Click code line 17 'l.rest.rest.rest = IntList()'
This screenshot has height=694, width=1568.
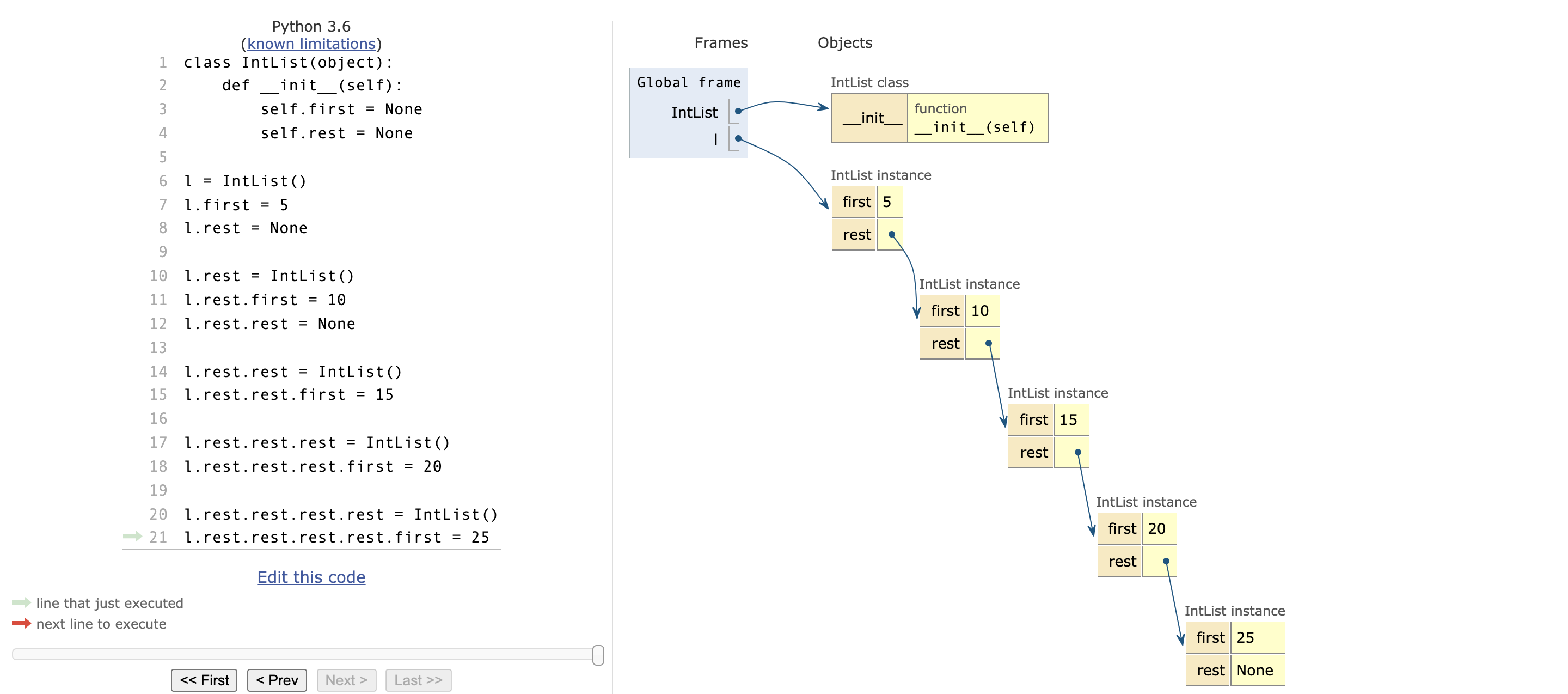pos(316,442)
